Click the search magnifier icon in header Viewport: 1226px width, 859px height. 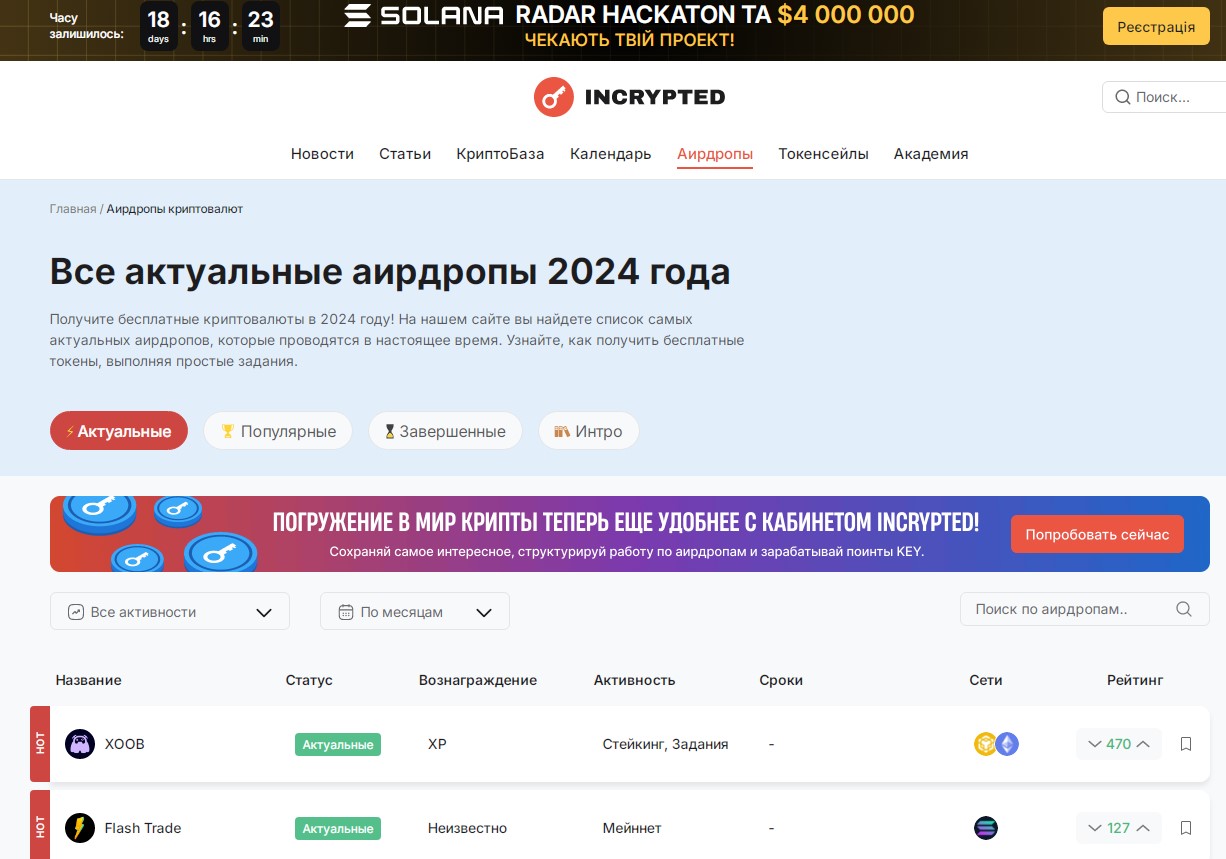(x=1122, y=97)
